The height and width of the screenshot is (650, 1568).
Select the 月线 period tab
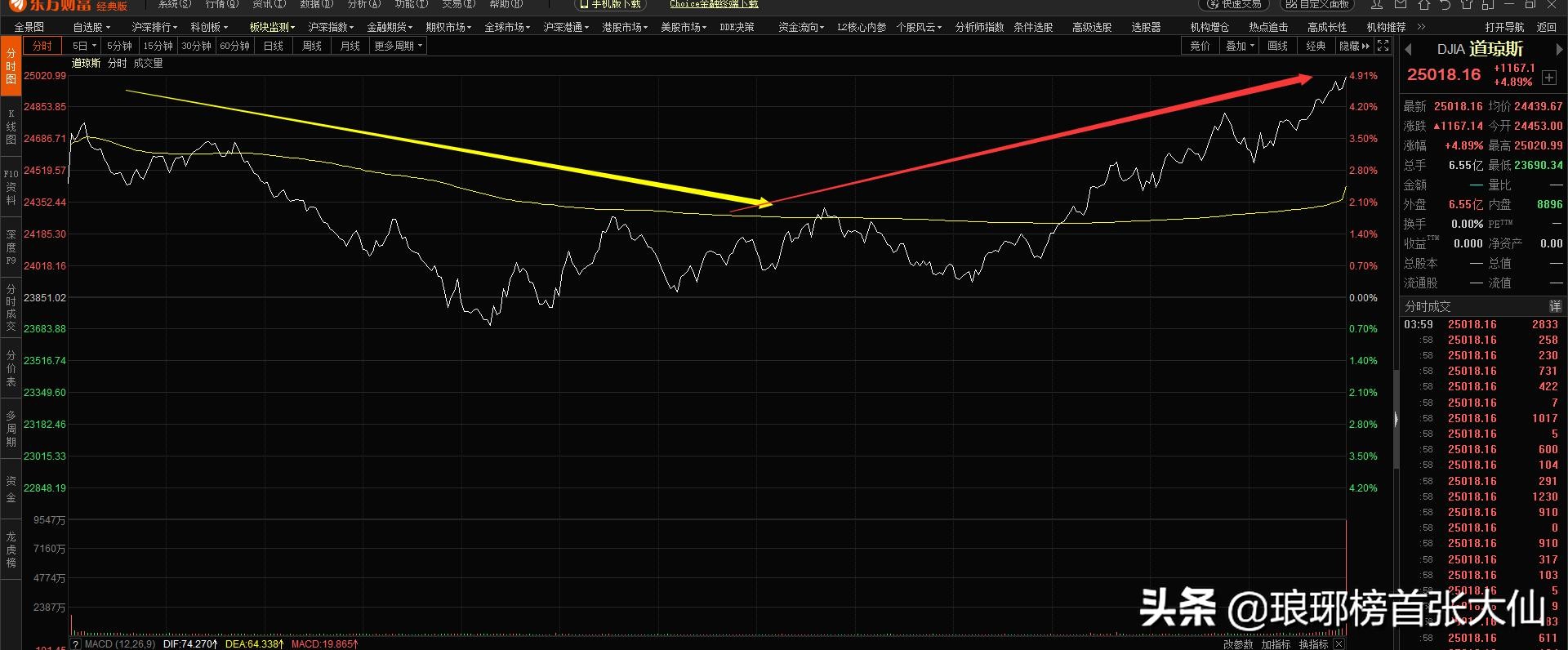pos(350,46)
